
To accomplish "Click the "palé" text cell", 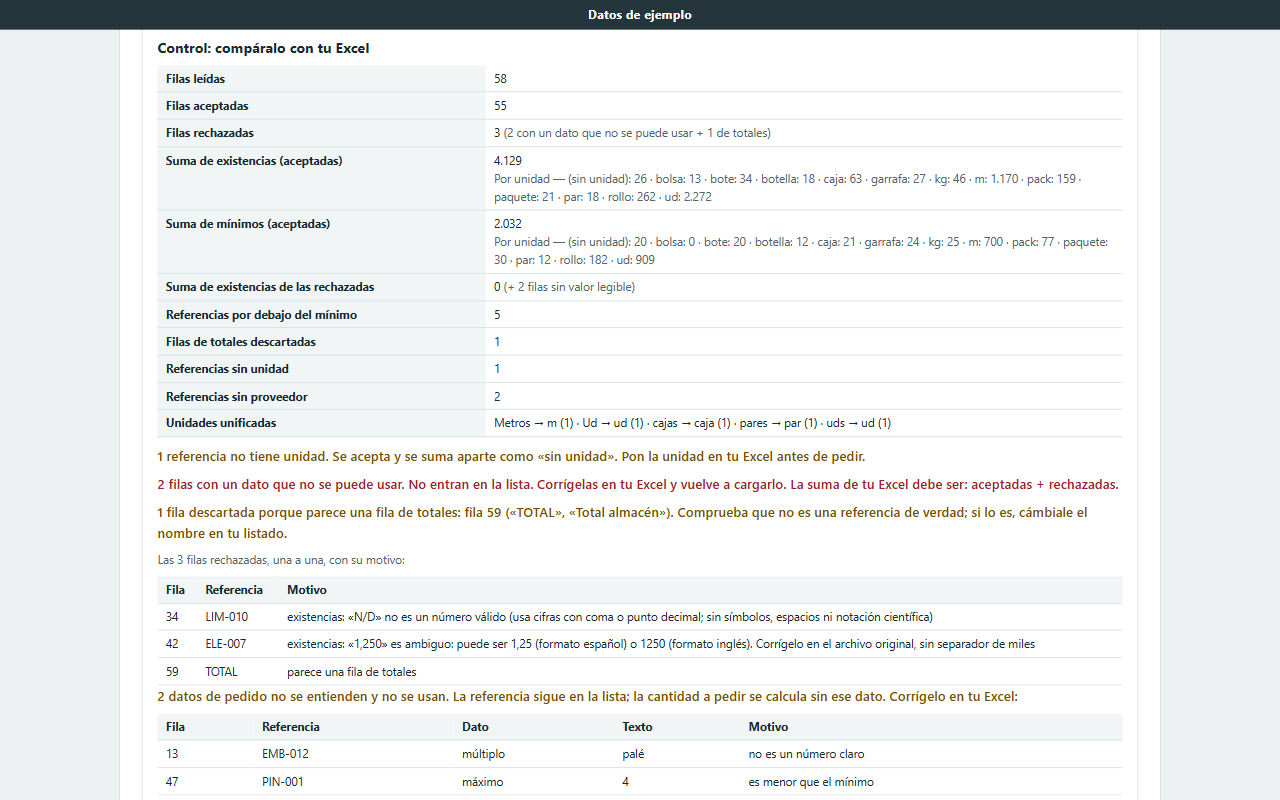I will click(x=633, y=754).
